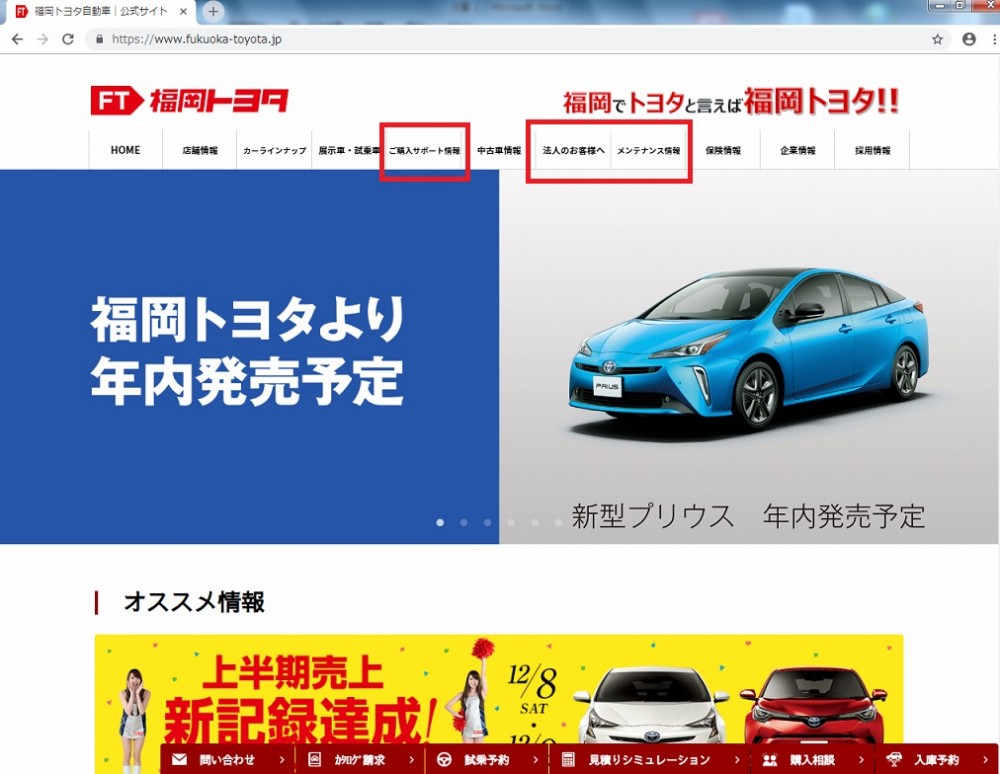The image size is (1000, 774).
Task: Open a new tab with the plus button
Action: tap(213, 11)
